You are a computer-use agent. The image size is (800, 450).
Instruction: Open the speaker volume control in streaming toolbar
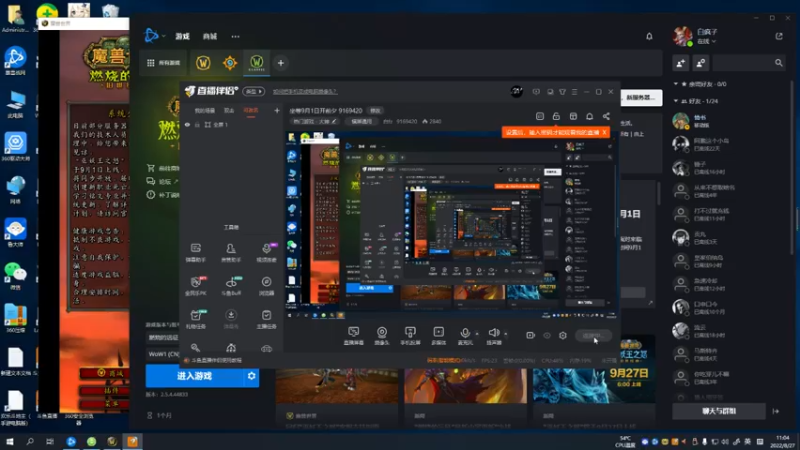[x=493, y=336]
